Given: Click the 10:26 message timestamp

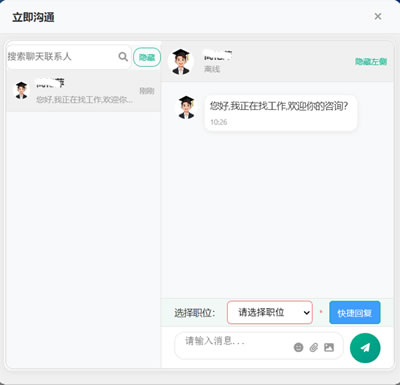Looking at the screenshot, I should (x=219, y=122).
